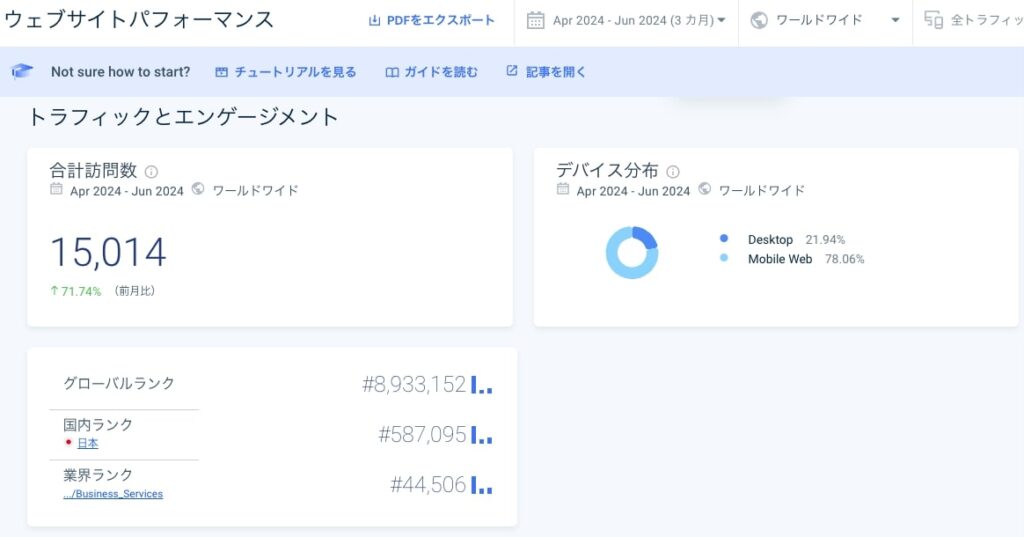This screenshot has width=1024, height=537.
Task: Click the info icon next to デバイス分布
Action: coord(673,172)
